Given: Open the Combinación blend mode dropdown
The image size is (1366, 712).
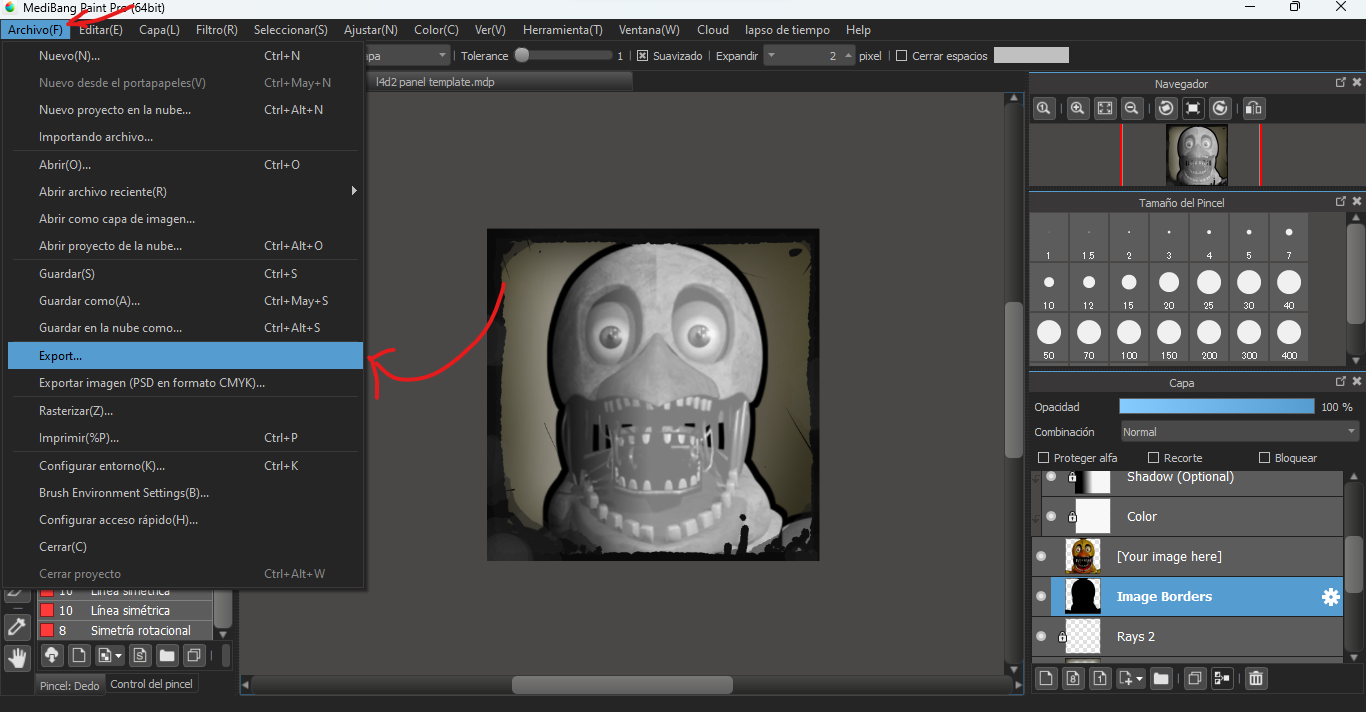Looking at the screenshot, I should click(1239, 432).
